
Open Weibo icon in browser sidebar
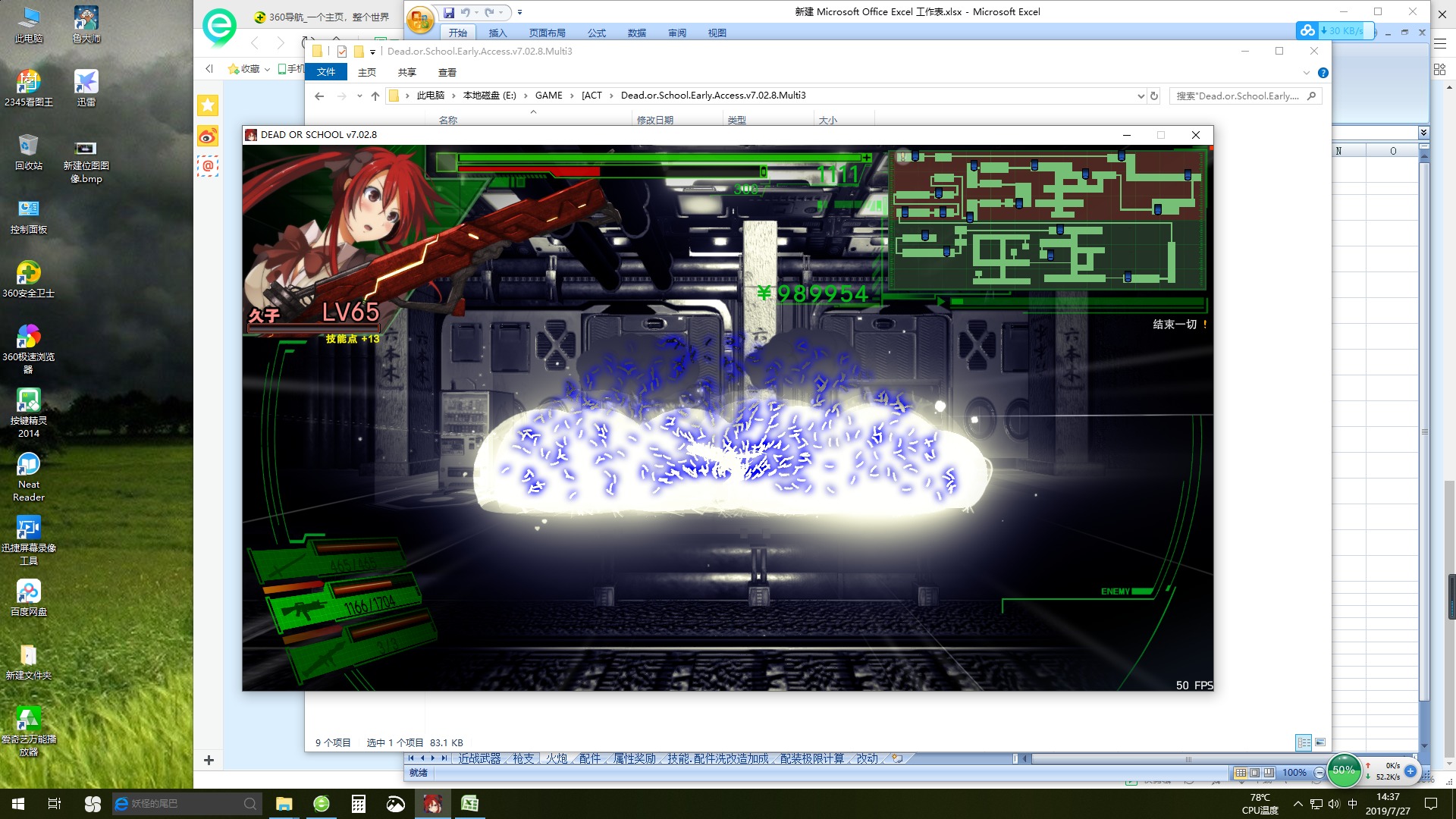click(208, 136)
